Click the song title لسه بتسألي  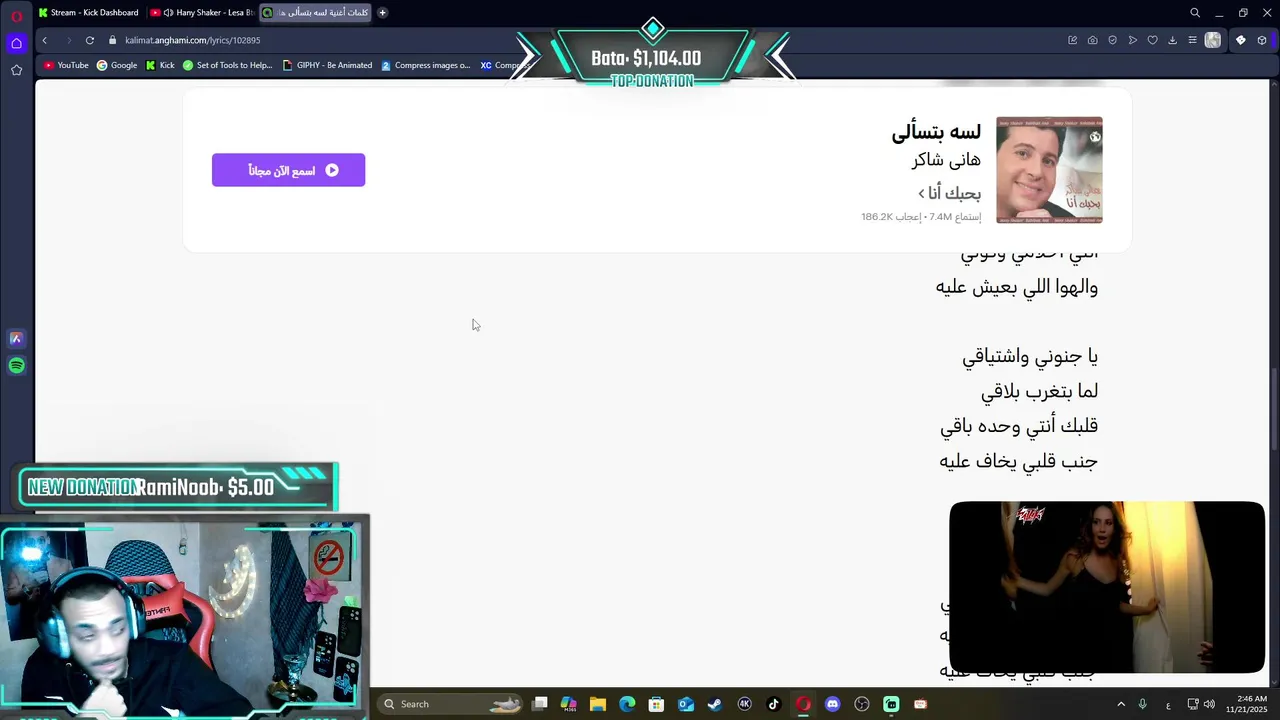[936, 131]
